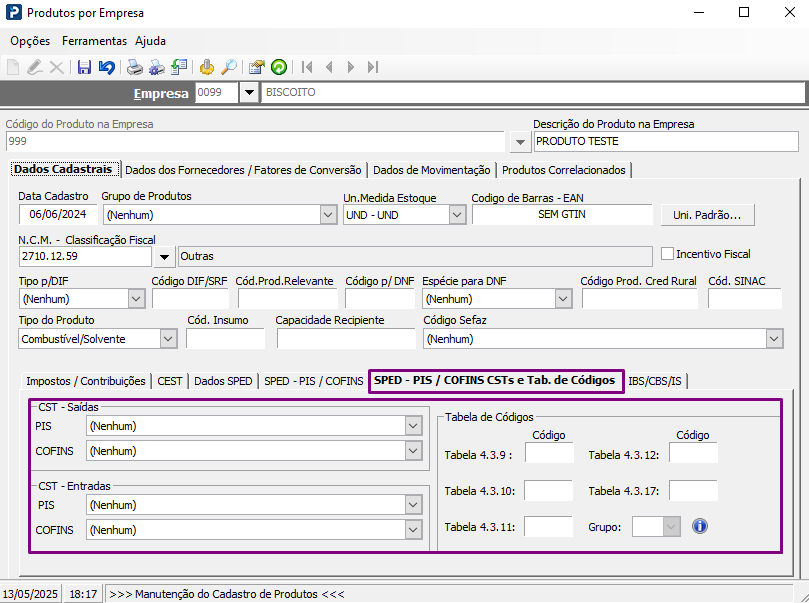809x603 pixels.
Task: Click the Descrição do Produto na Empresa field
Action: (x=666, y=141)
